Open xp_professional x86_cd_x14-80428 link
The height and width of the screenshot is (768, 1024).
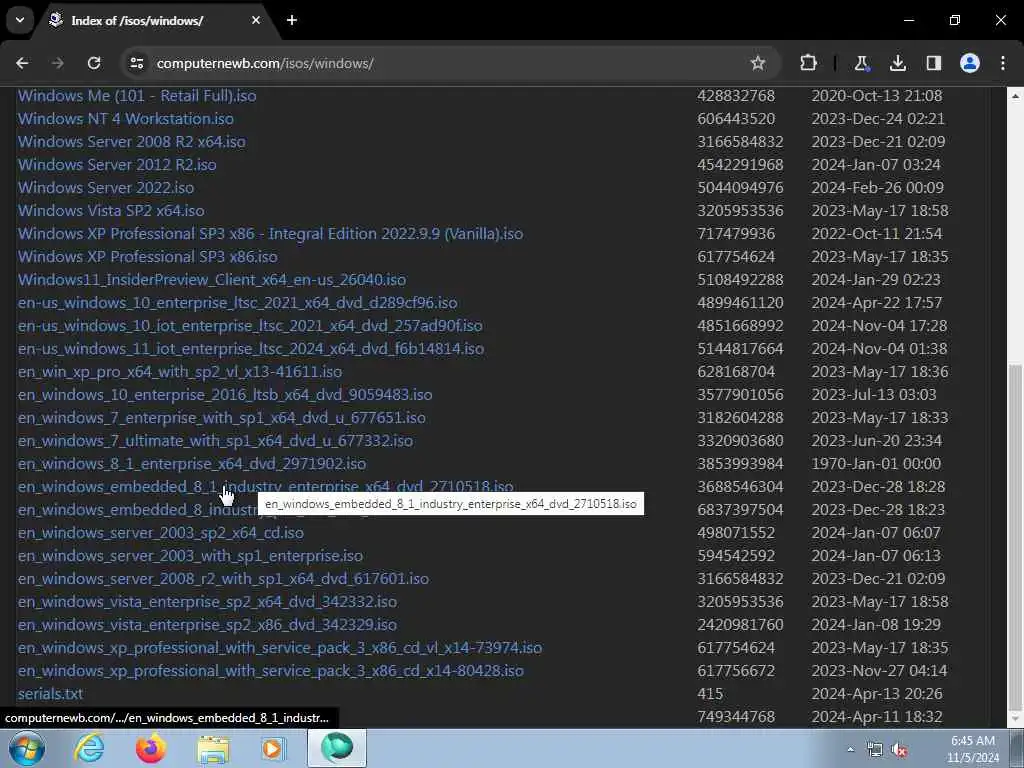point(270,670)
